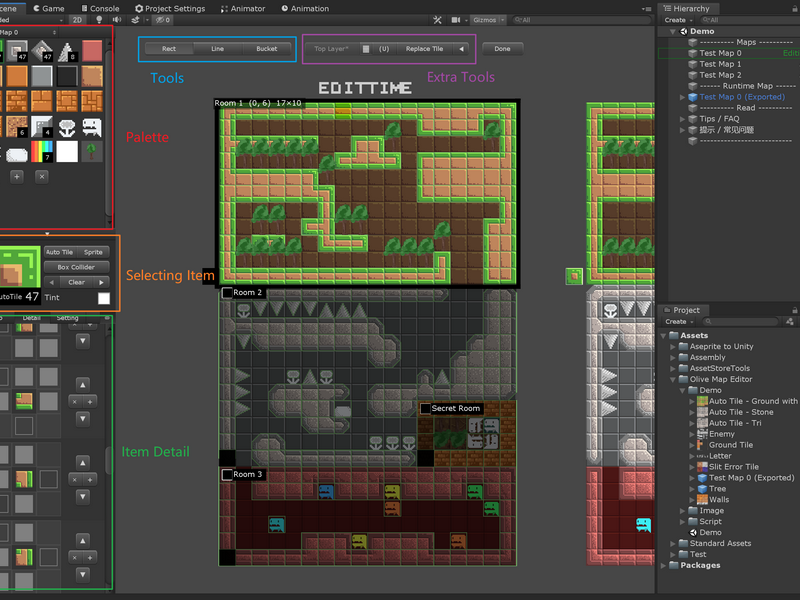Open the Hierarchy Create dropdown
800x600 pixels.
pyautogui.click(x=679, y=20)
